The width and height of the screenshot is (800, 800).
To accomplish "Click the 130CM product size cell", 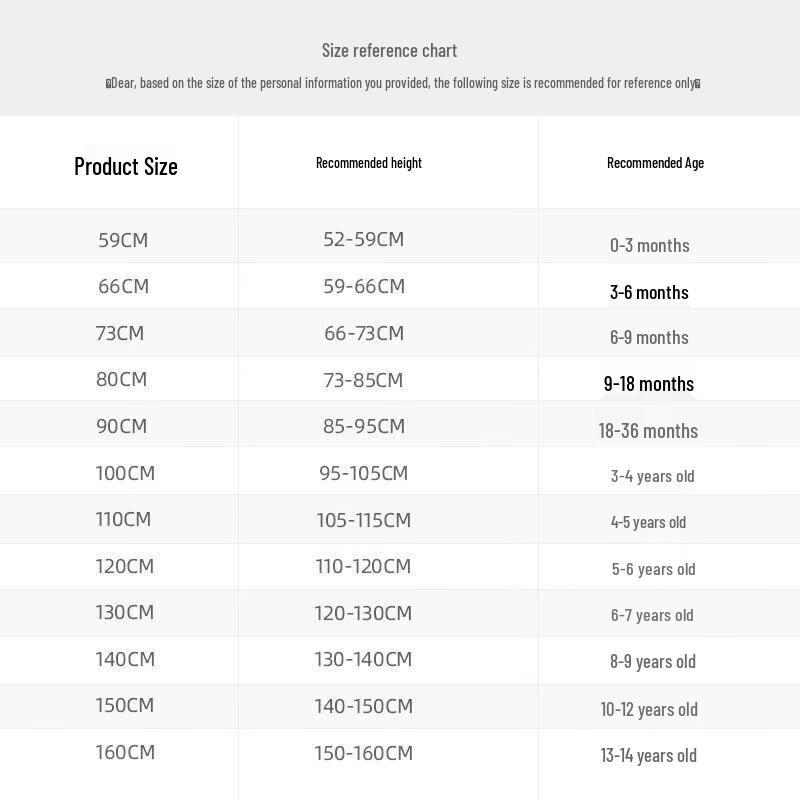I will pyautogui.click(x=124, y=612).
